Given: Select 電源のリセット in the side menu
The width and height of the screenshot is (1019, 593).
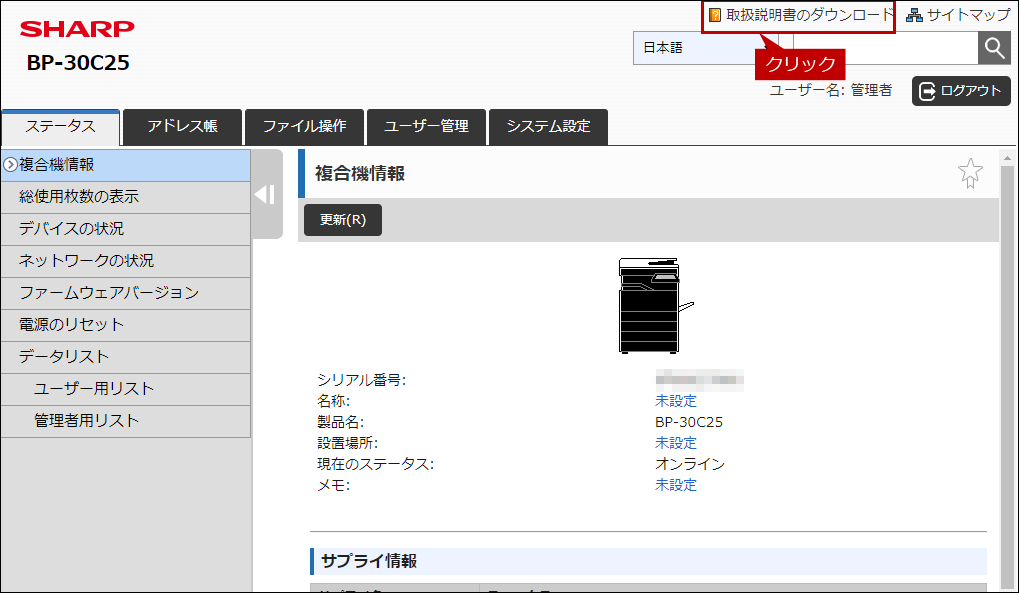Looking at the screenshot, I should pyautogui.click(x=125, y=325).
